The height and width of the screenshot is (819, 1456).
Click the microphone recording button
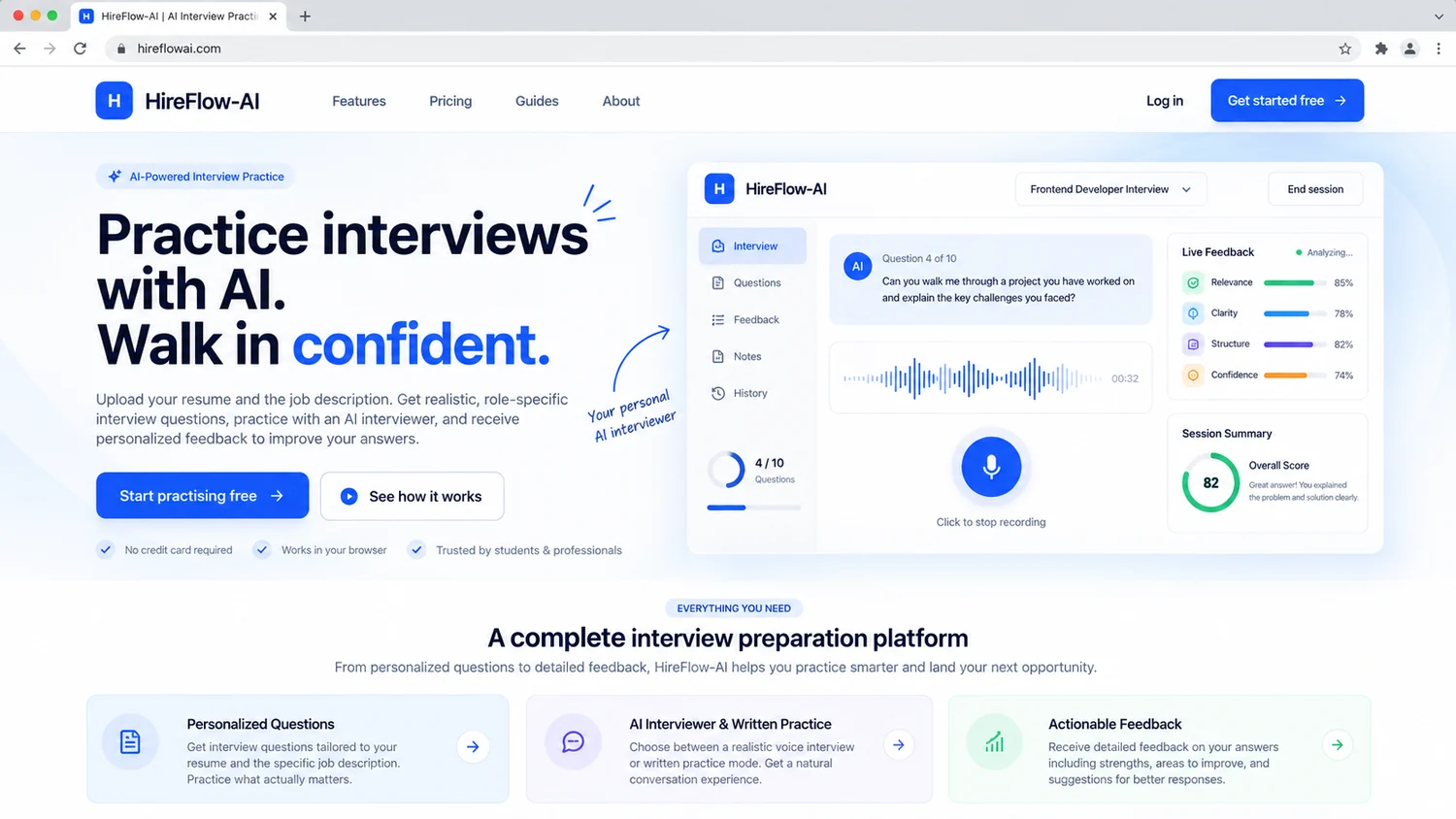pyautogui.click(x=991, y=467)
